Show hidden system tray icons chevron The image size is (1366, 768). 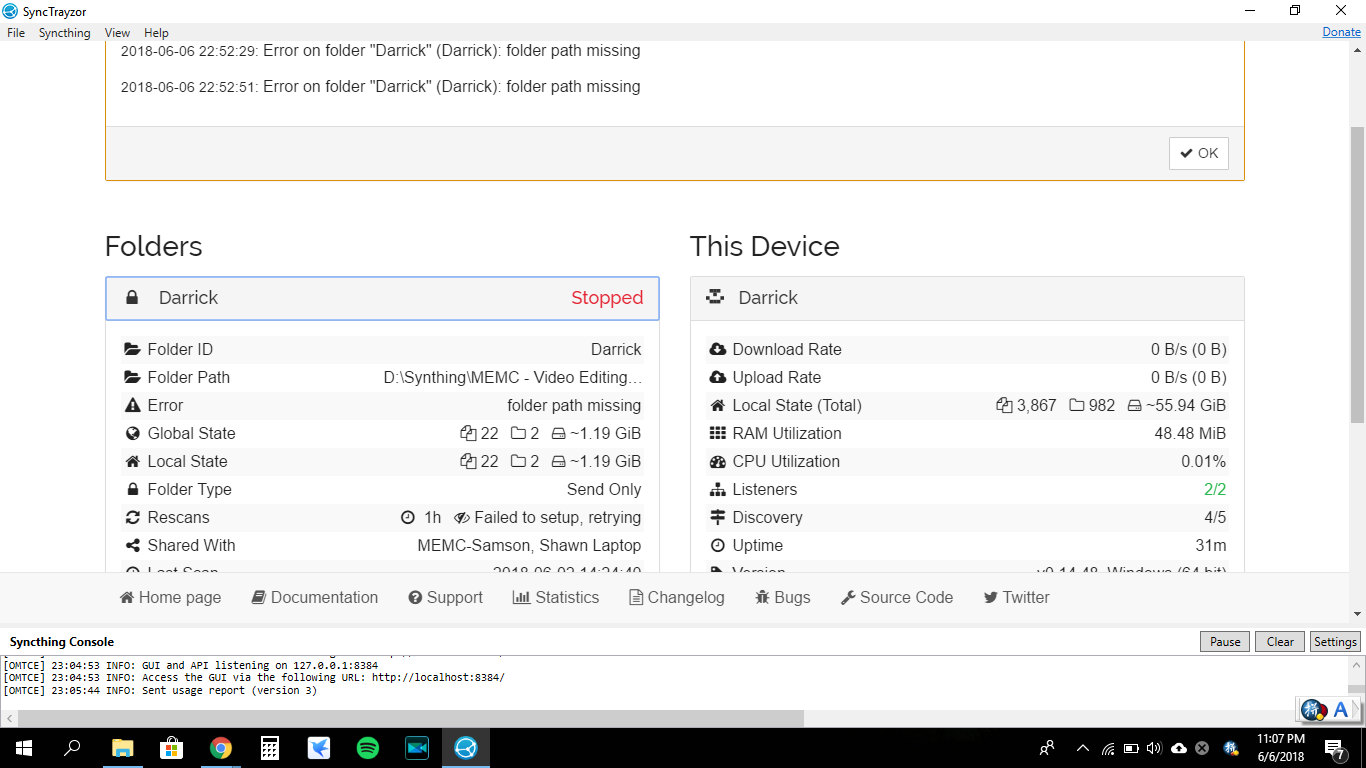tap(1082, 748)
